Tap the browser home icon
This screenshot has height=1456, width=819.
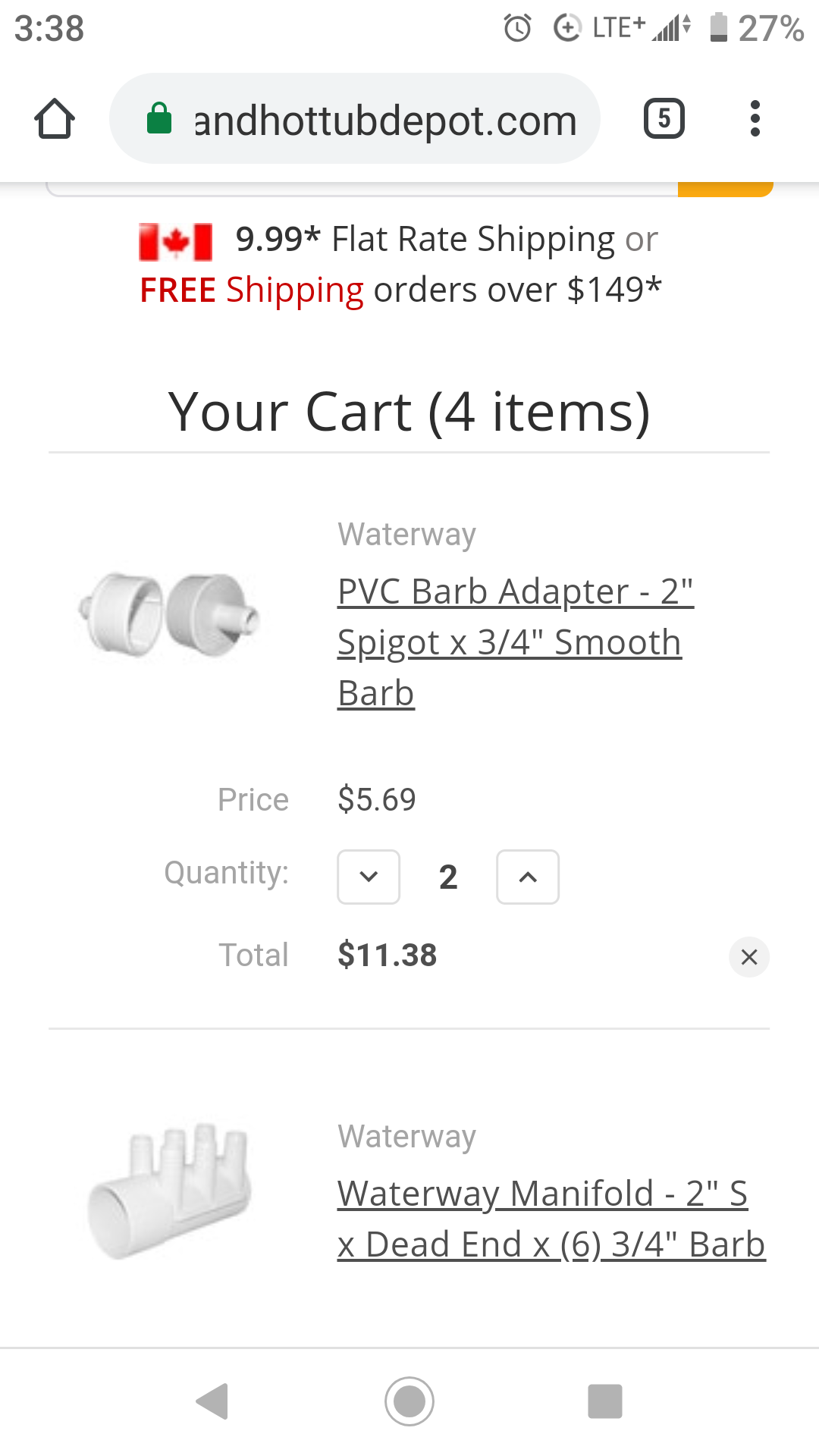(55, 119)
